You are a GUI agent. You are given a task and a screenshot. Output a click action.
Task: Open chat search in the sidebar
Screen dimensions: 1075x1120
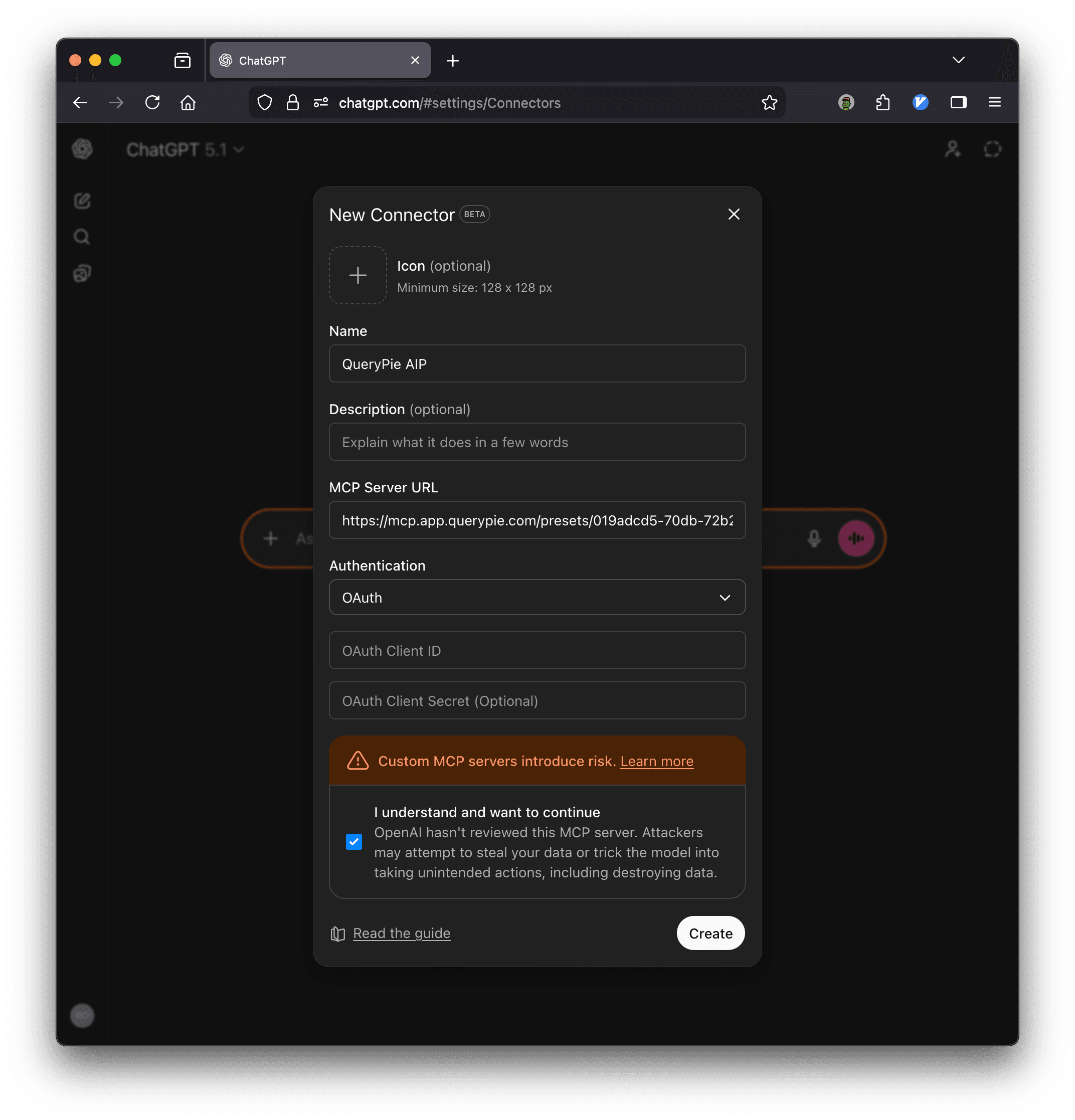tap(82, 237)
